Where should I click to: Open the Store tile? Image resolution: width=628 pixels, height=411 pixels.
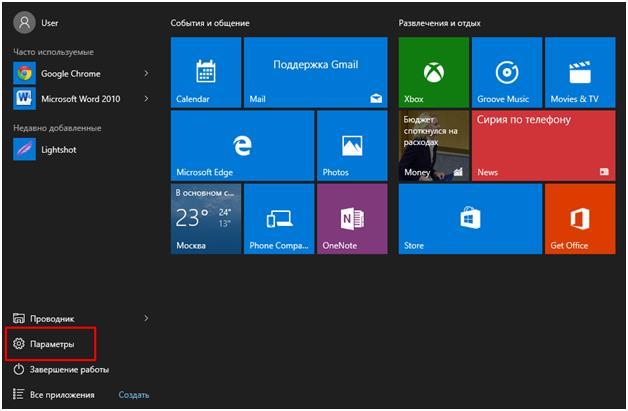point(471,219)
